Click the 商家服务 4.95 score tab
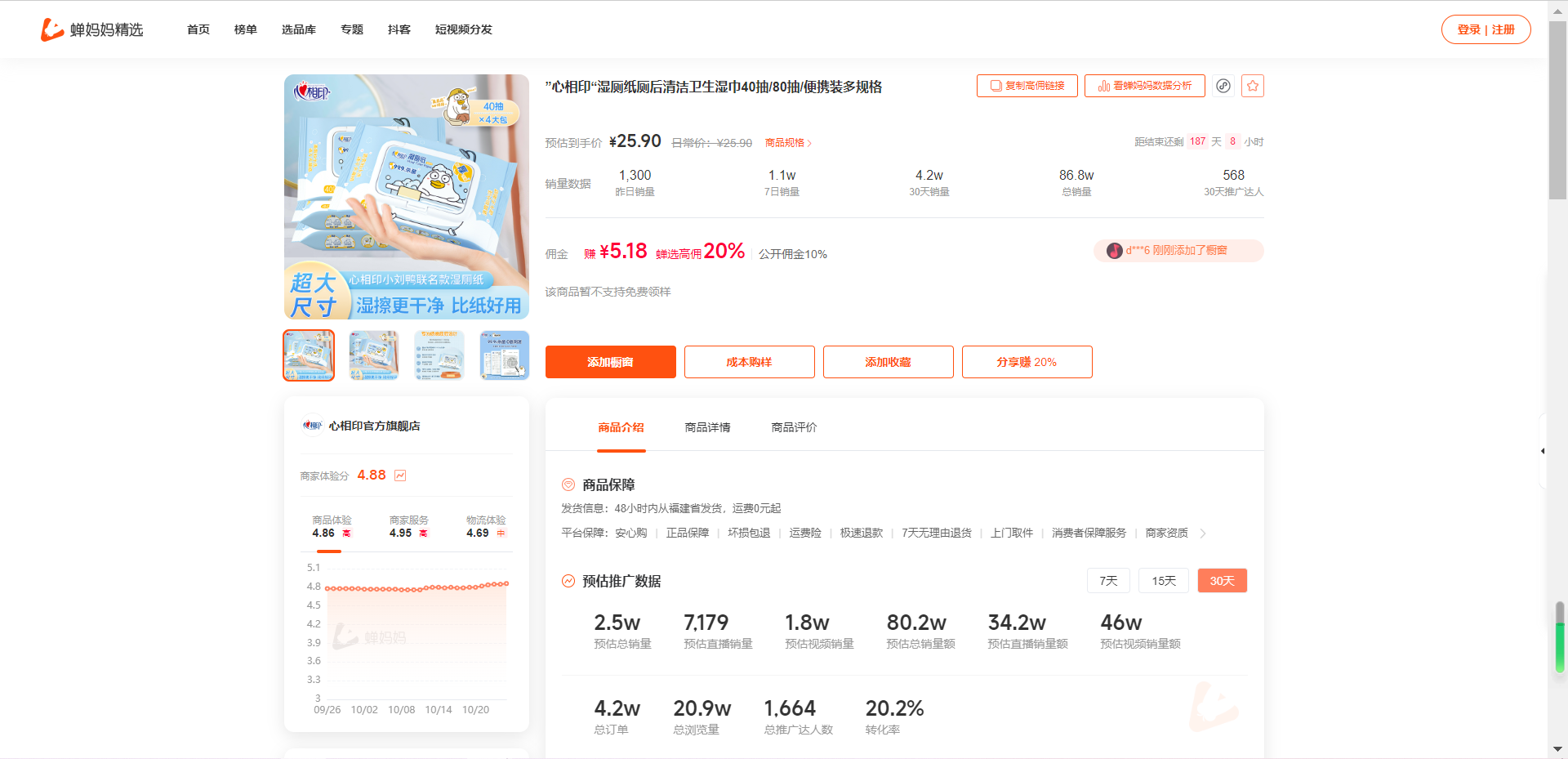Image resolution: width=1568 pixels, height=759 pixels. point(408,527)
